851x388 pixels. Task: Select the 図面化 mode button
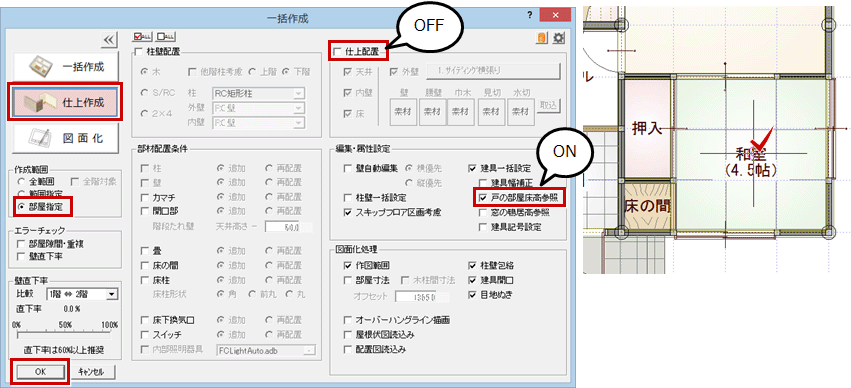tap(65, 137)
